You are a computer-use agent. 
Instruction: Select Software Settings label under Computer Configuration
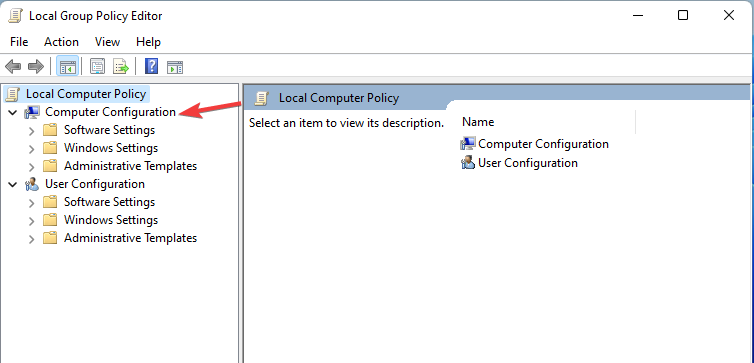[x=110, y=130]
